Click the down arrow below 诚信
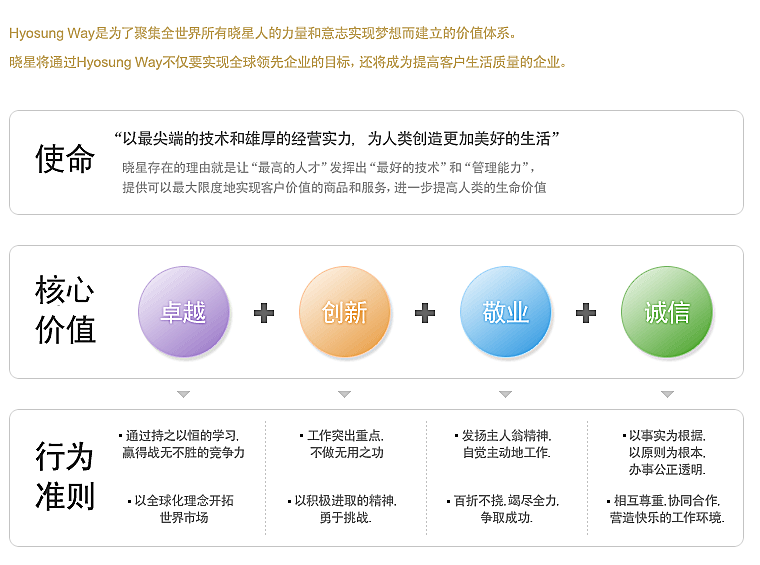This screenshot has height=565, width=760. (x=667, y=394)
